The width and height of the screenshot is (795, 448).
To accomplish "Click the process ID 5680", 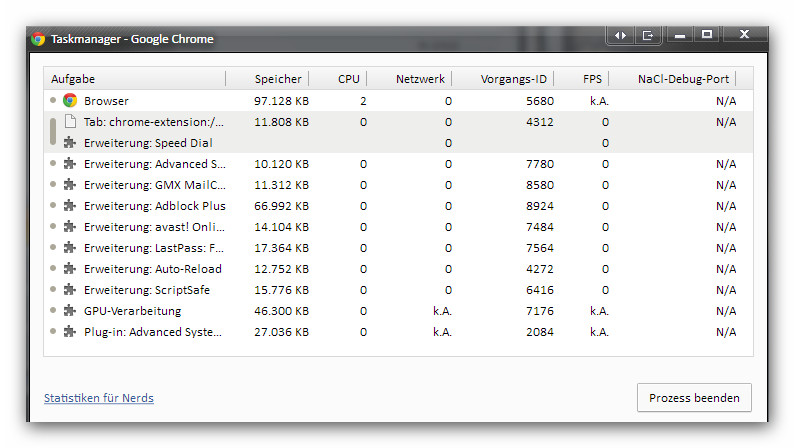I will [x=540, y=101].
